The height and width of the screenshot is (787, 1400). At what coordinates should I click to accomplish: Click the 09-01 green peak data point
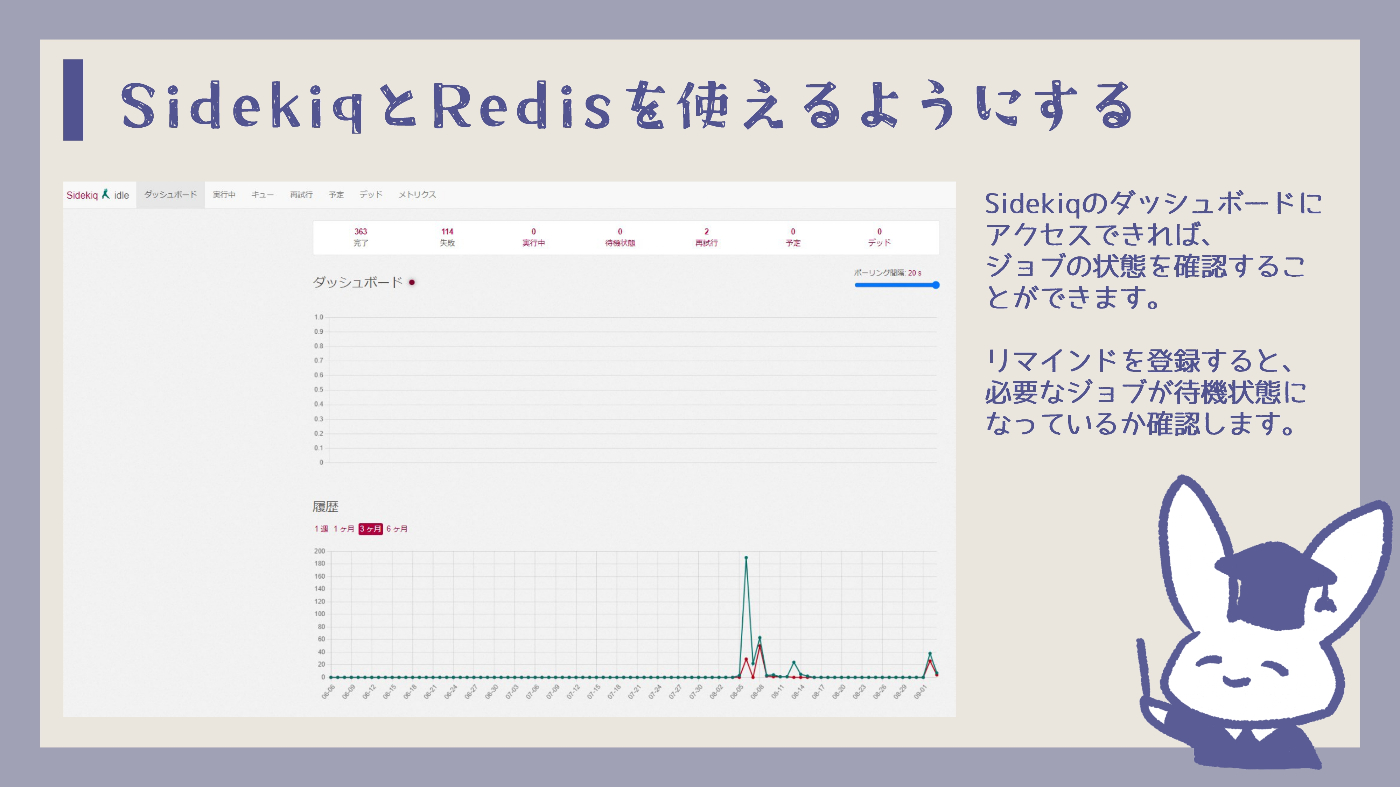930,654
